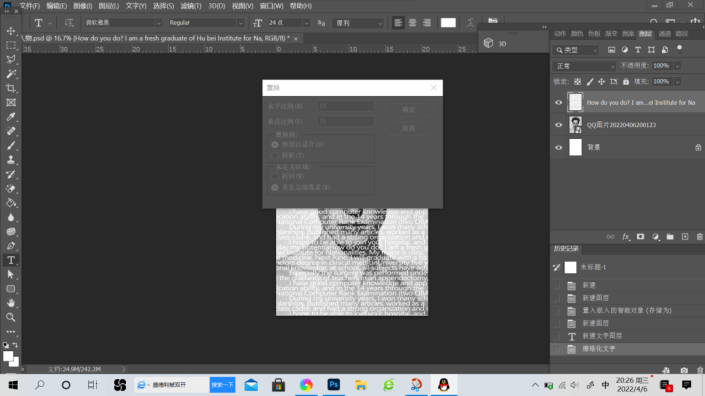Select the Clone Stamp tool
Screen dimensions: 705x396
11,160
